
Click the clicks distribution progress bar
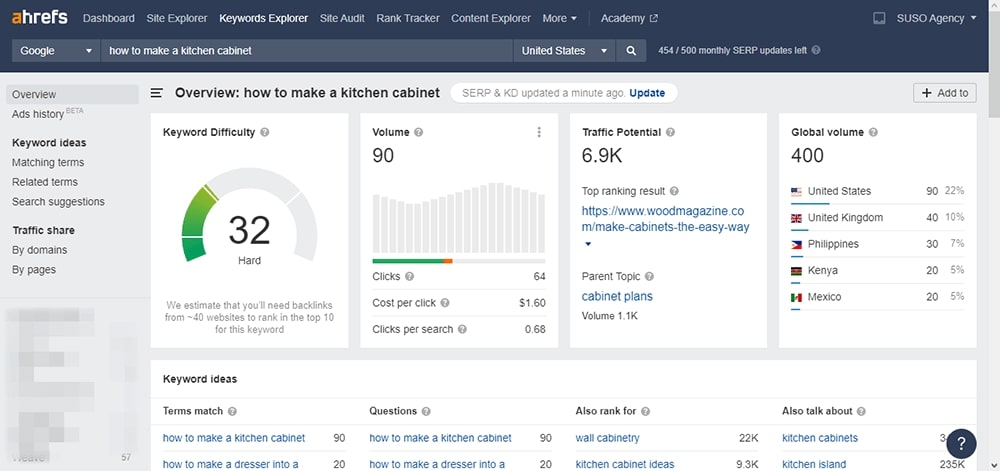click(x=459, y=261)
